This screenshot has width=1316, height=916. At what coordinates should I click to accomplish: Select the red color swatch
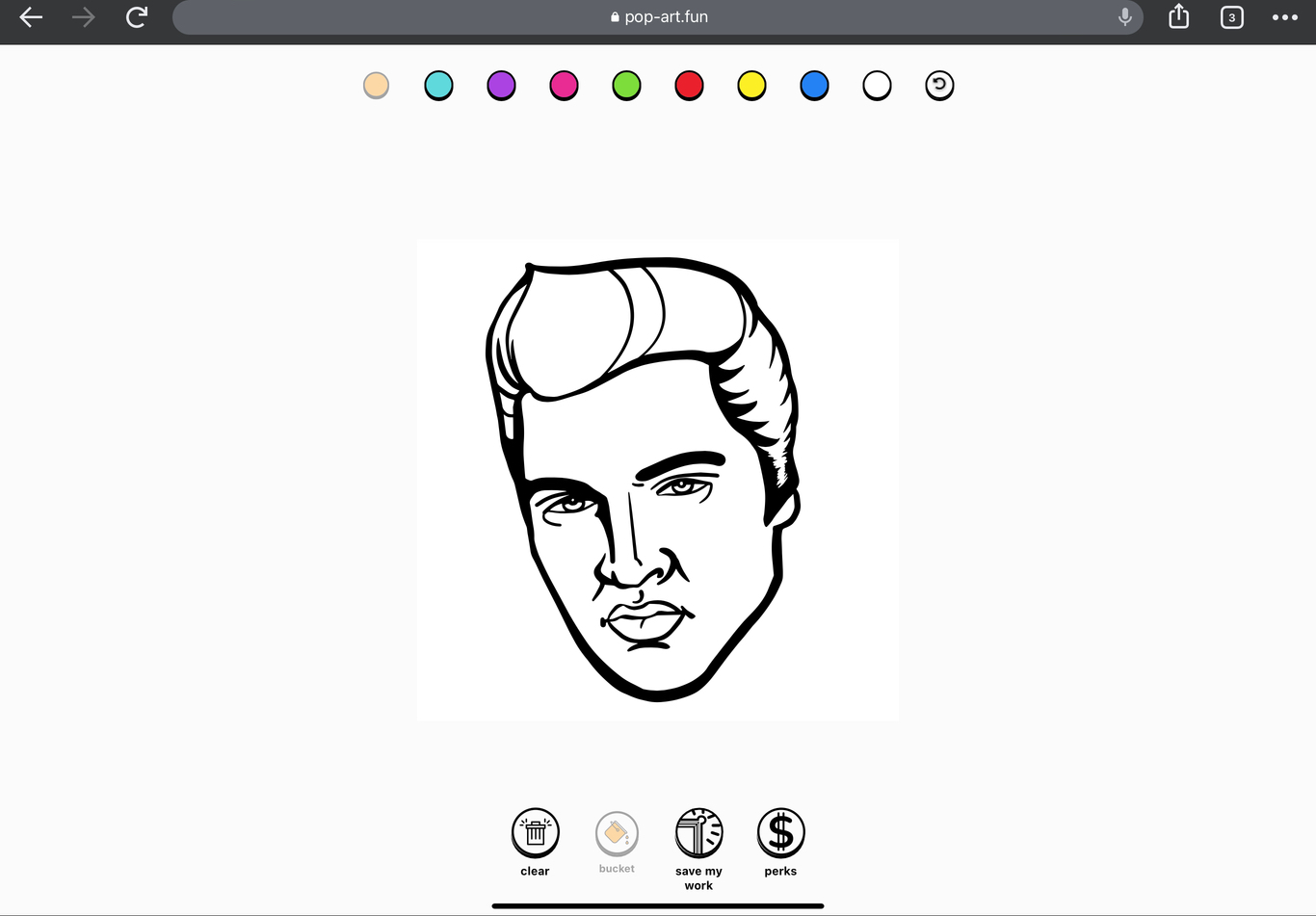point(689,86)
